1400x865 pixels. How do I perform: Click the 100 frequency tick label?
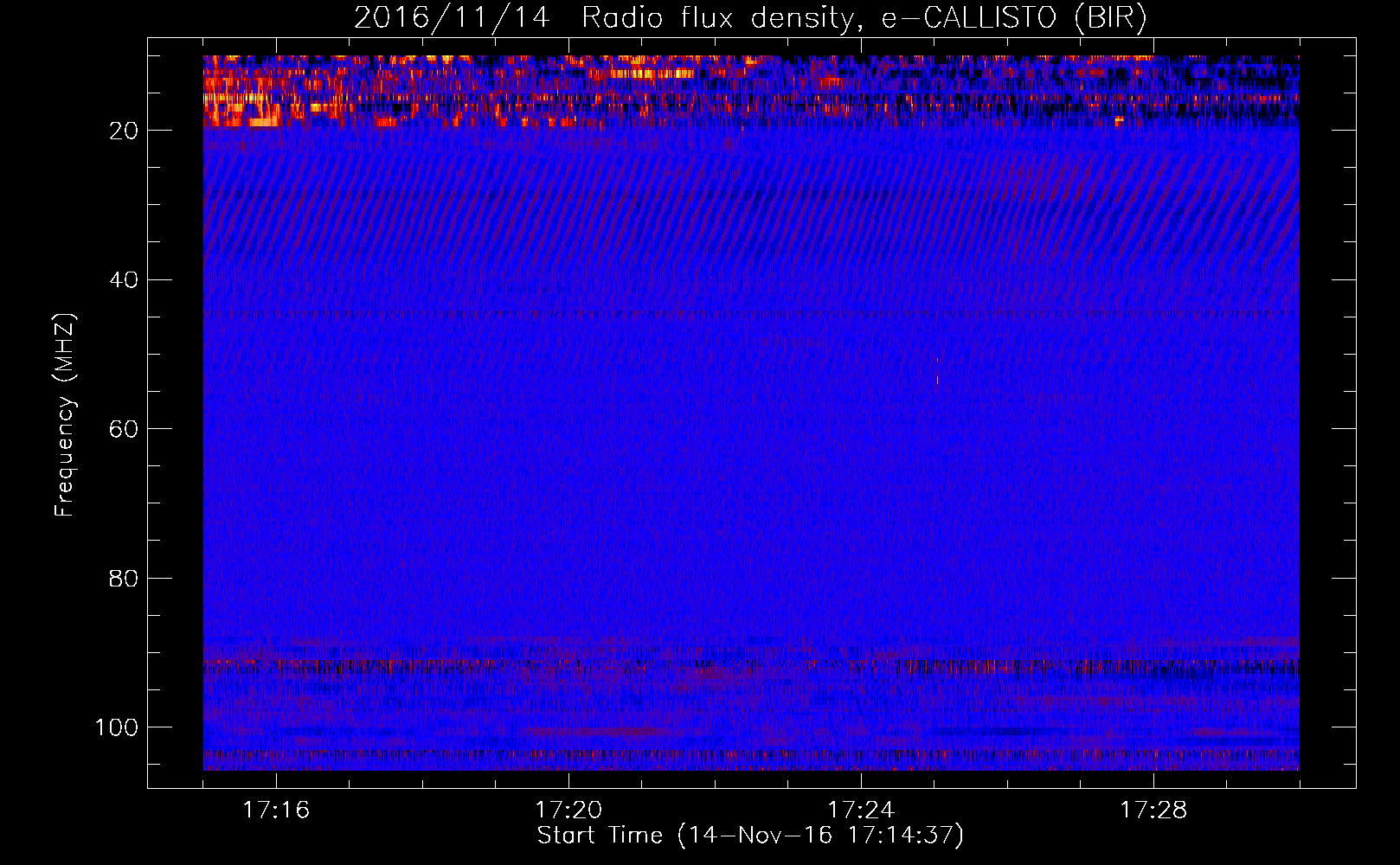tap(117, 727)
